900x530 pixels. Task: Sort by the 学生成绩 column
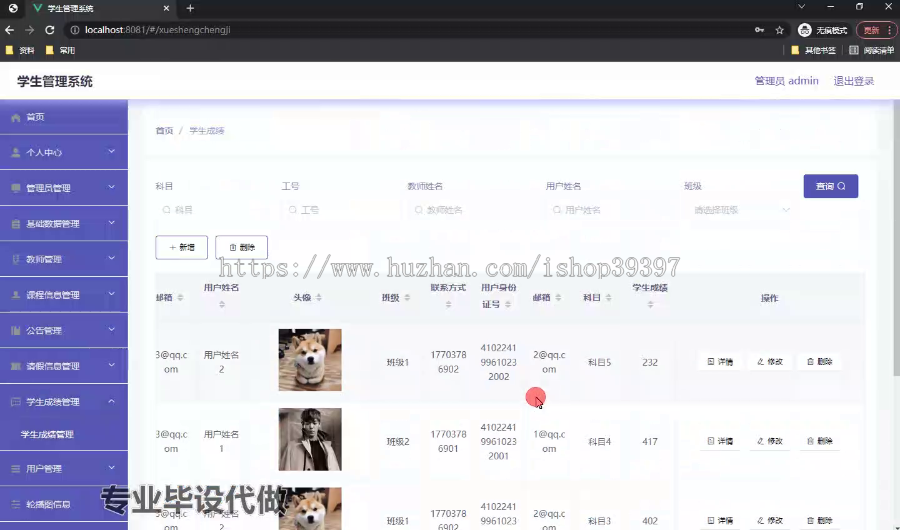[x=650, y=304]
